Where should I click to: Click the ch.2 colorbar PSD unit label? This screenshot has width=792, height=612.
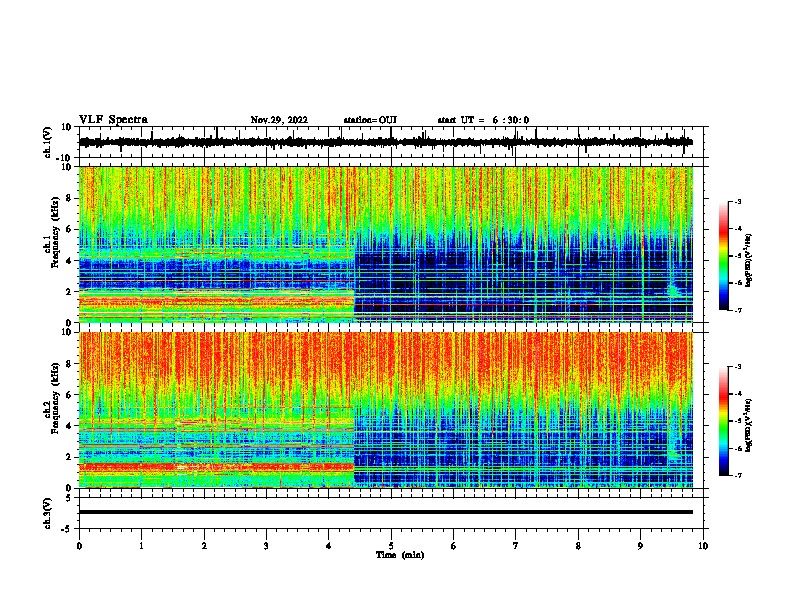click(x=748, y=425)
